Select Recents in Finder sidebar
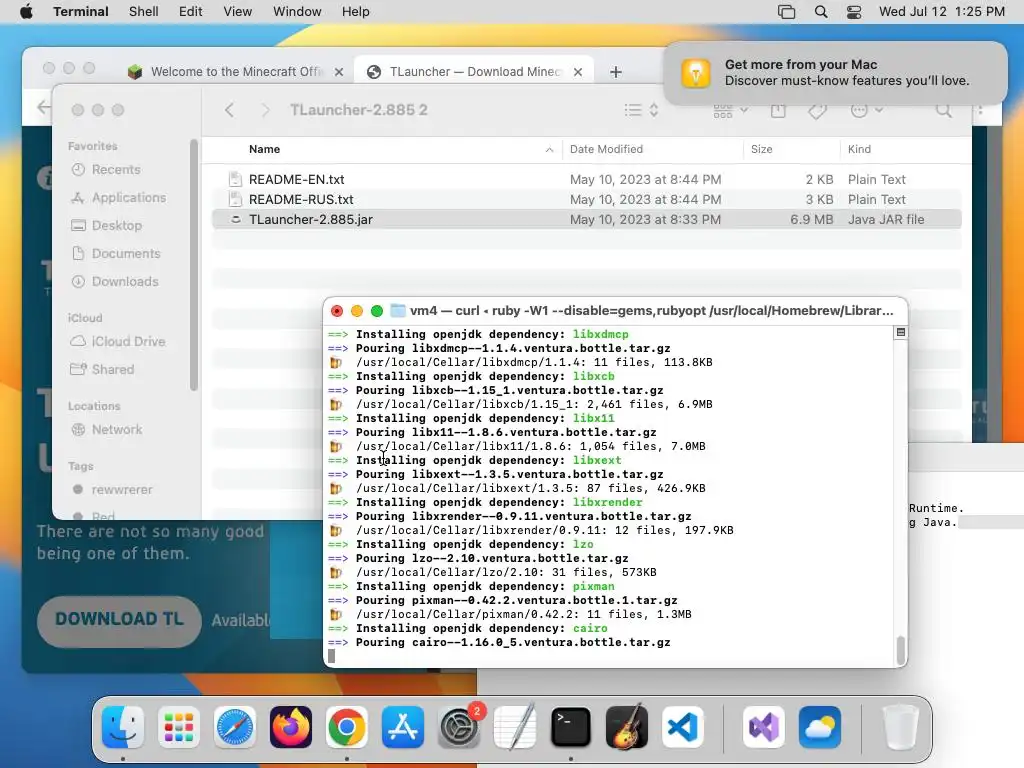The height and width of the screenshot is (768, 1024). pyautogui.click(x=116, y=170)
